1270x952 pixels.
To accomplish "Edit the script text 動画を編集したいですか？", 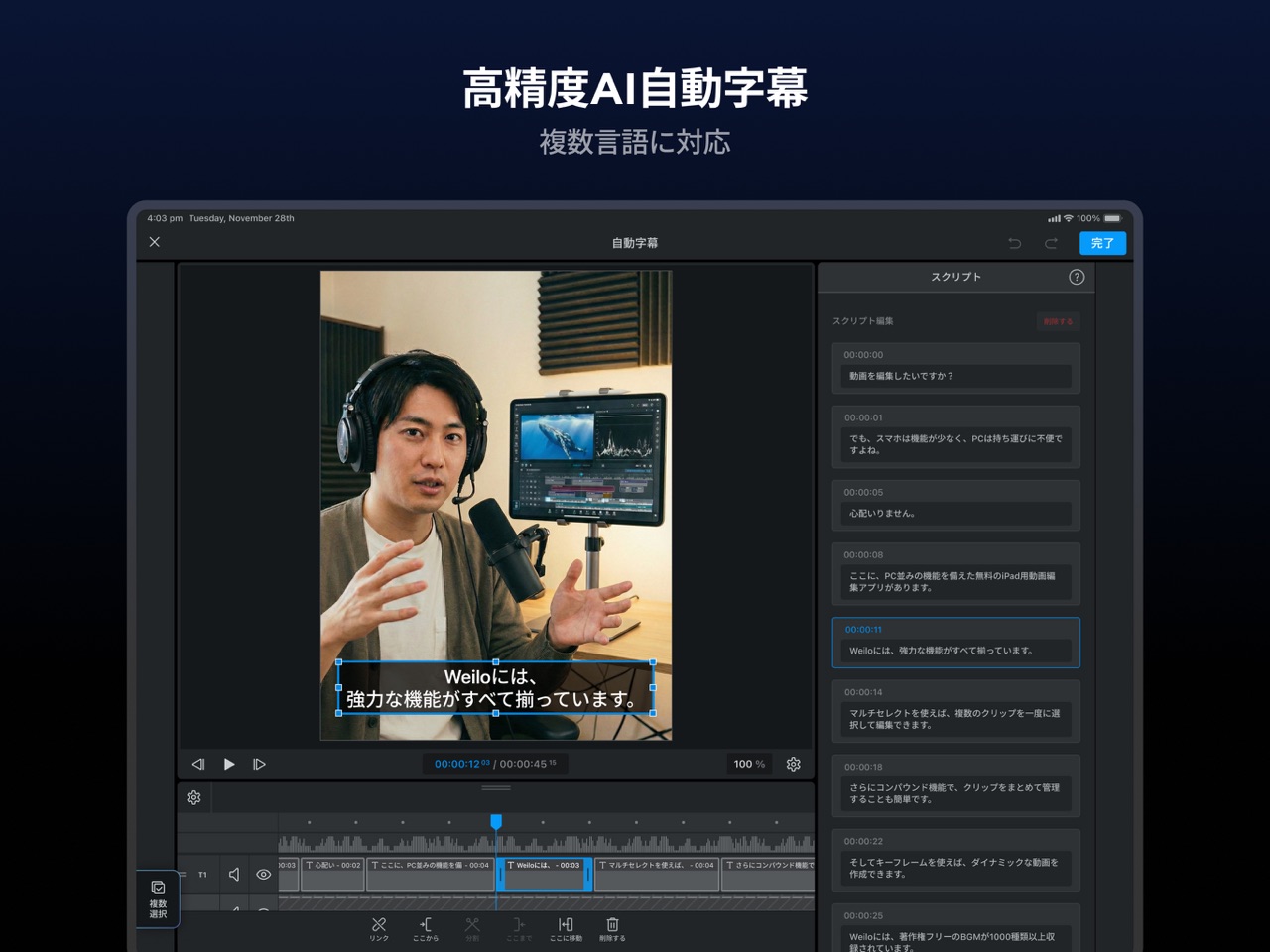I will [956, 376].
